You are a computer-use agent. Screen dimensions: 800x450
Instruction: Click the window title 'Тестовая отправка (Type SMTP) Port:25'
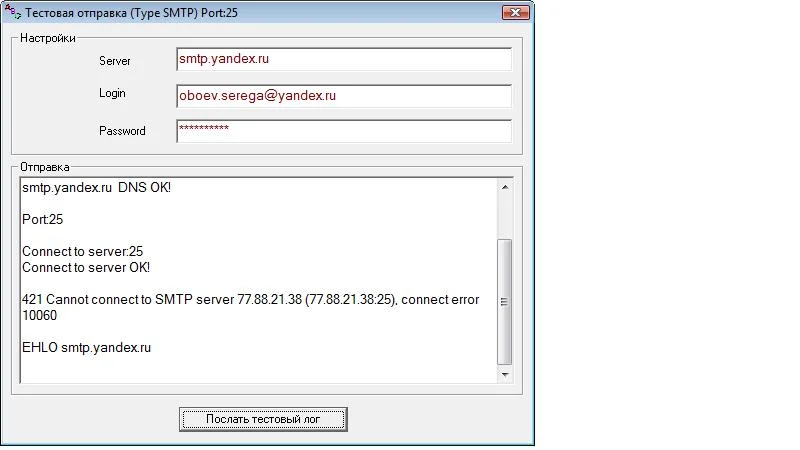[x=132, y=13]
